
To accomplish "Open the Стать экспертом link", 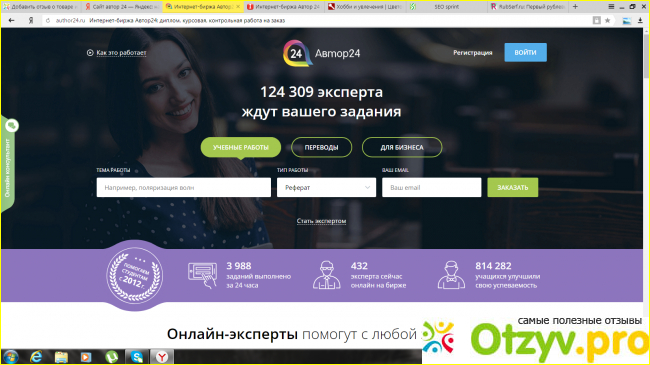I will pos(321,221).
